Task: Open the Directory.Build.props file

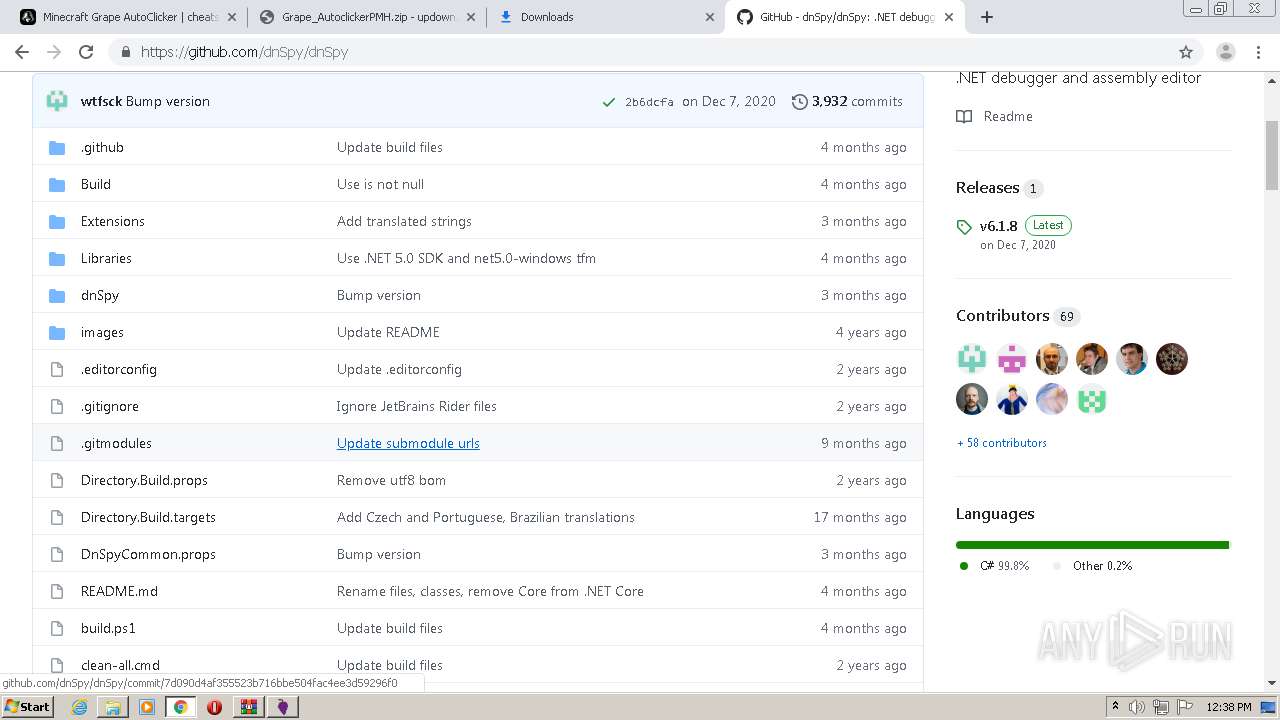Action: coord(144,481)
